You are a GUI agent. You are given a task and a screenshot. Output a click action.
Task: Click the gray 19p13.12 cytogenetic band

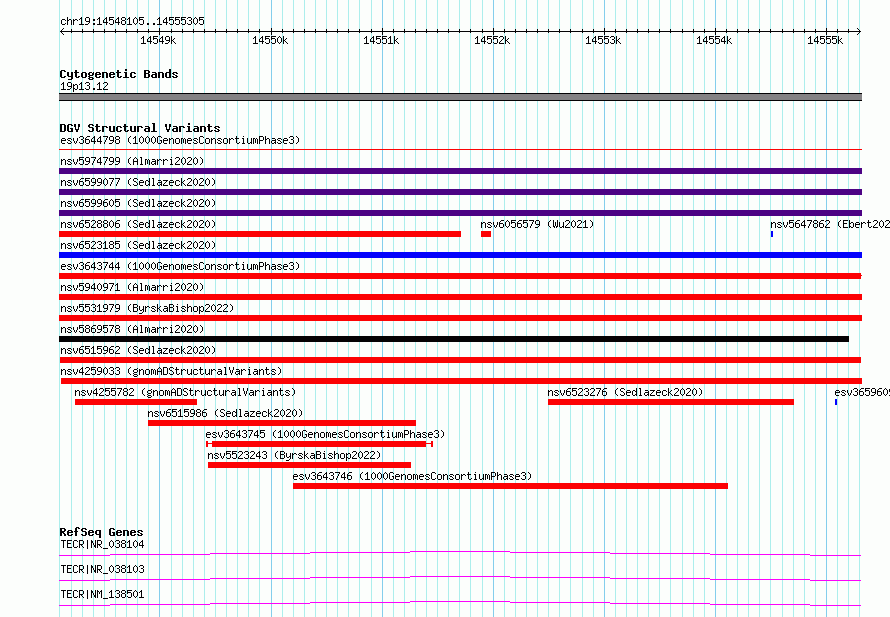tap(460, 97)
